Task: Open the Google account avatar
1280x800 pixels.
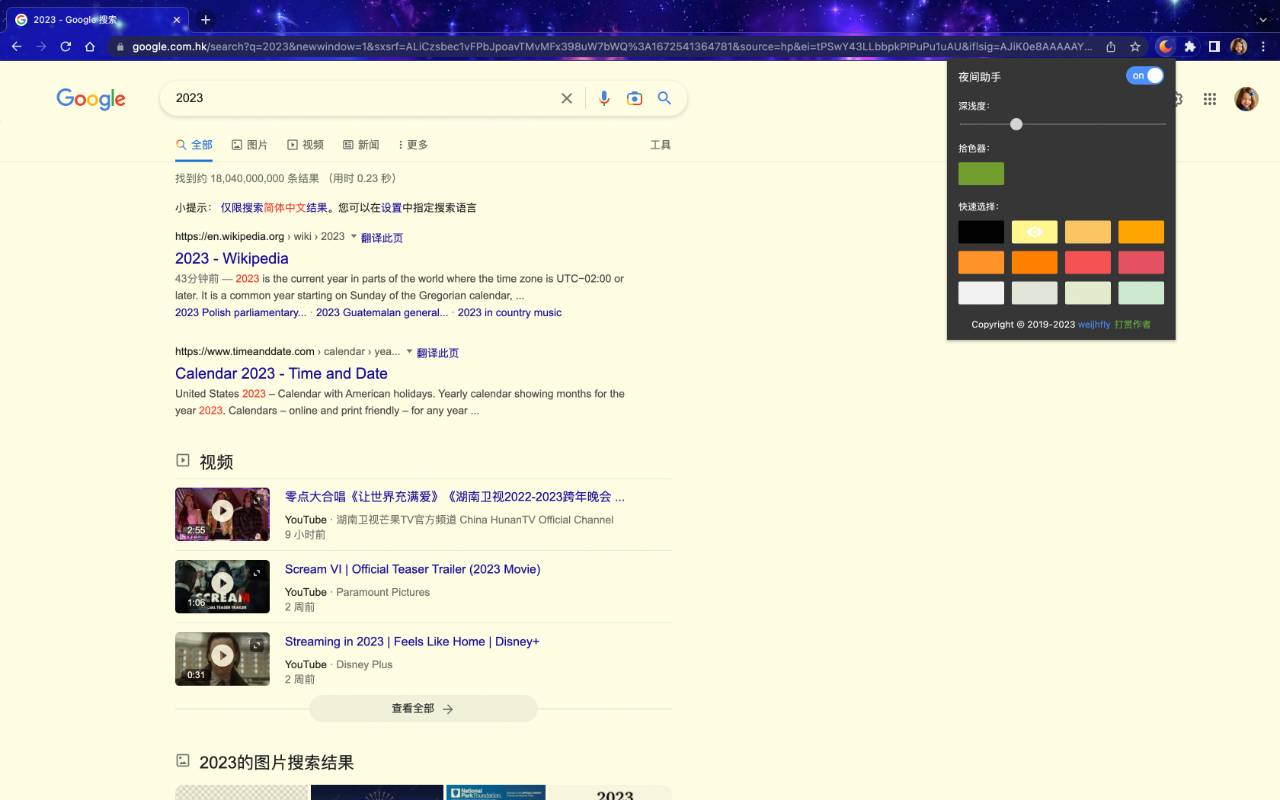Action: pos(1246,99)
